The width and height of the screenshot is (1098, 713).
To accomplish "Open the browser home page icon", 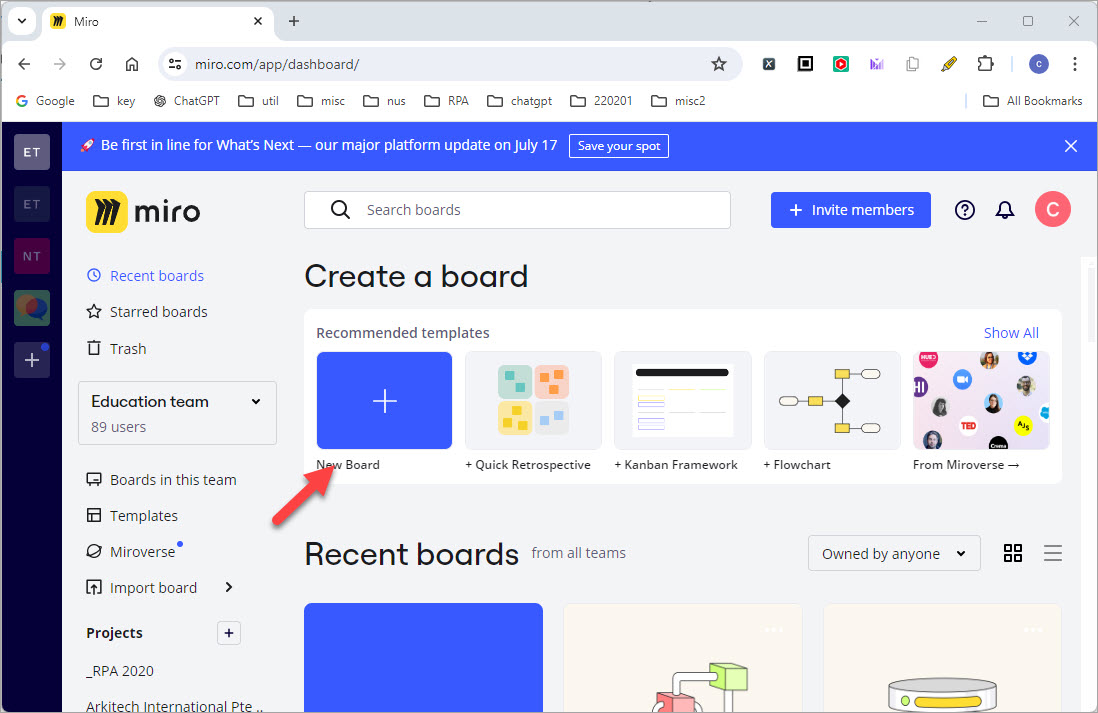I will pos(132,64).
